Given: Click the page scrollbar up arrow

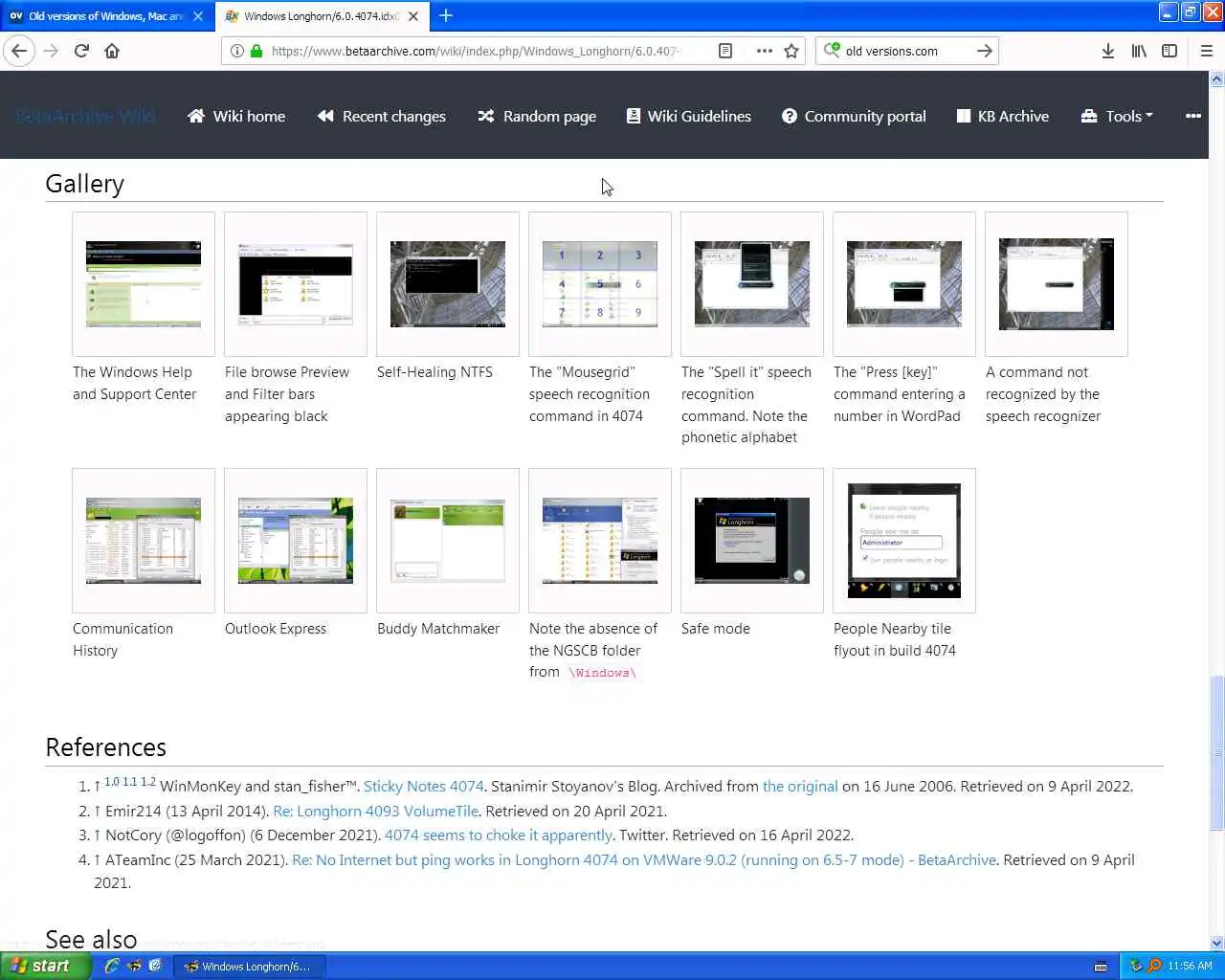Looking at the screenshot, I should (1216, 79).
